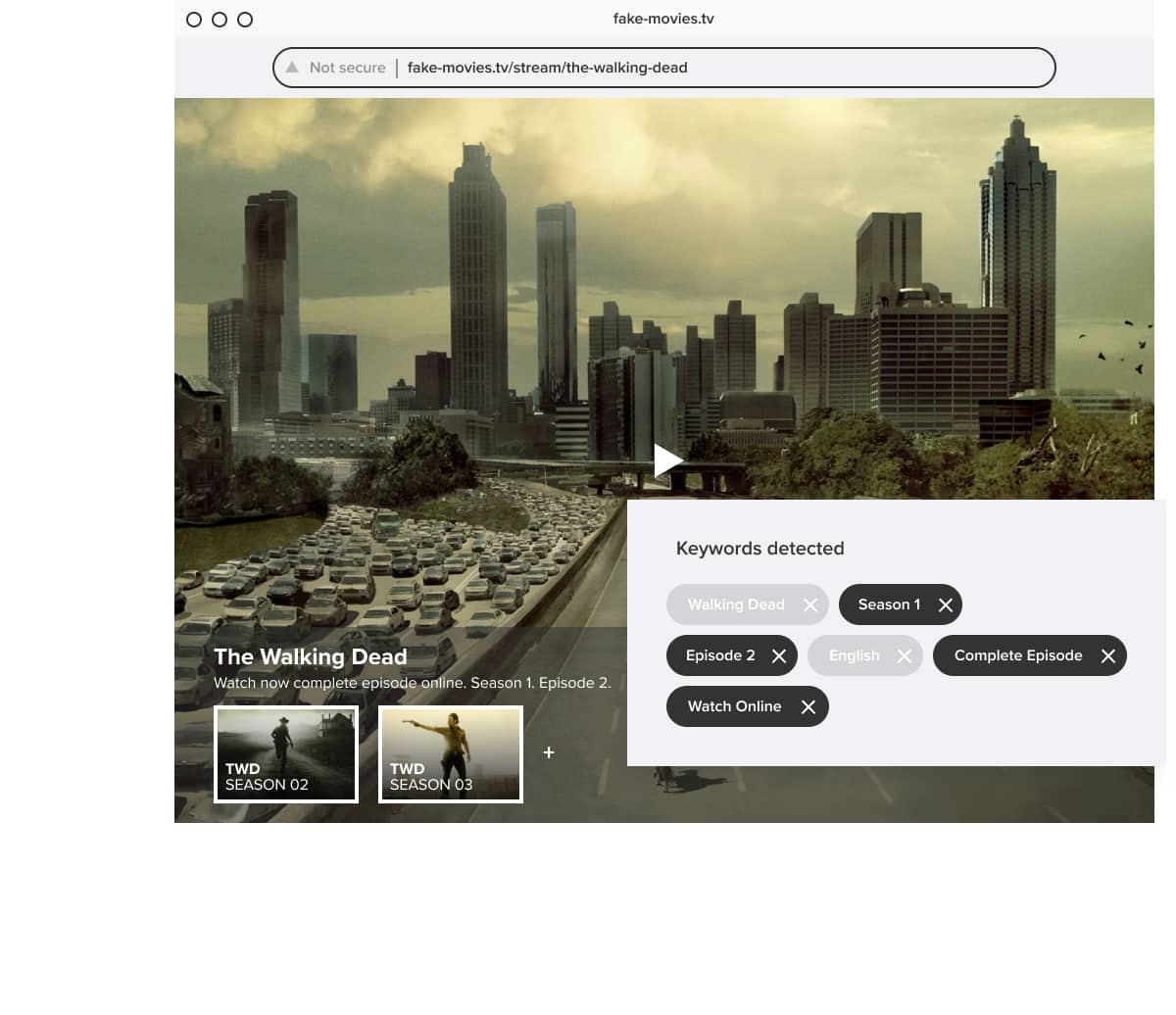
Task: Play the Walking Dead video
Action: point(668,459)
